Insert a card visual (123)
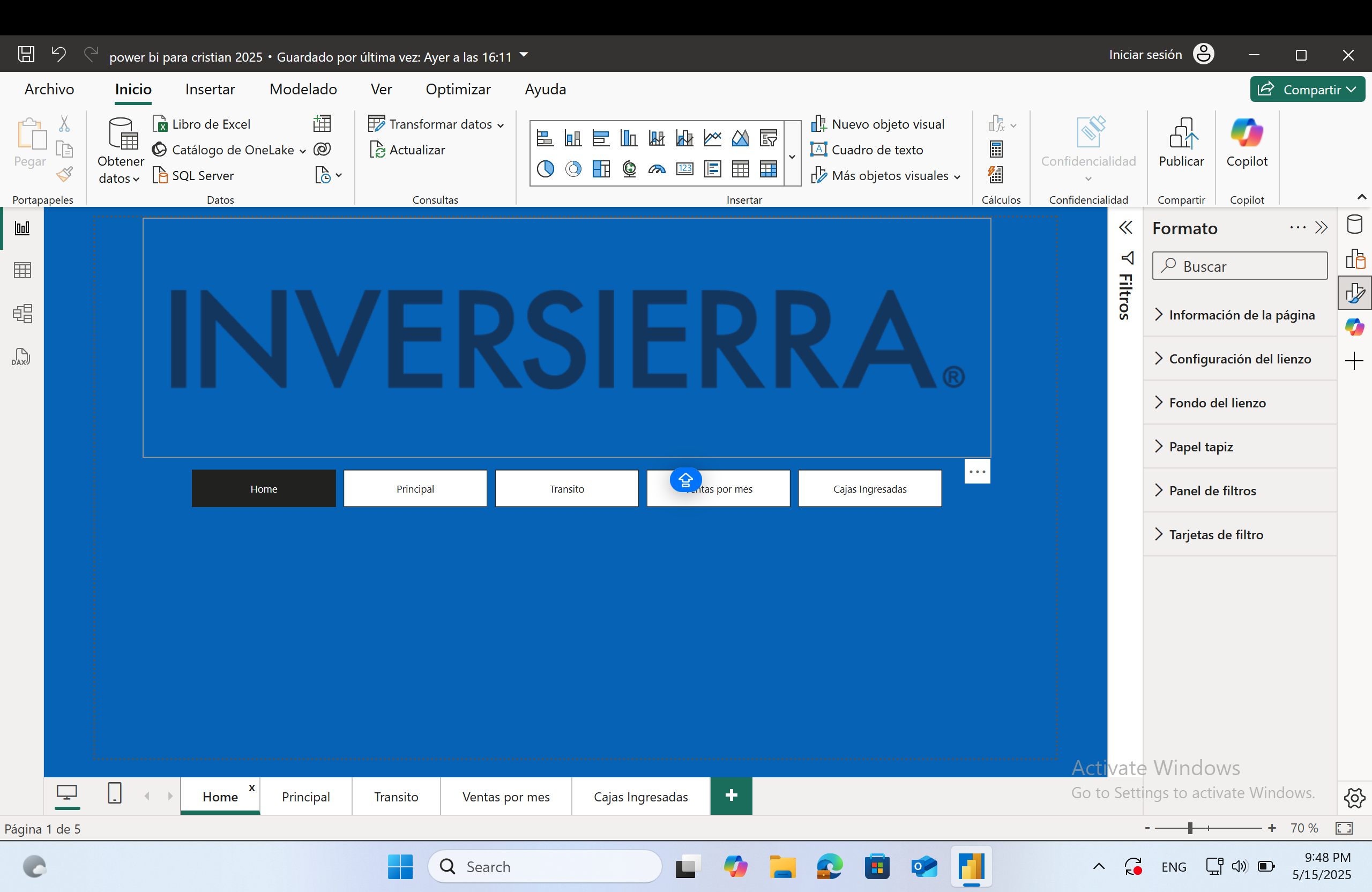1372x892 pixels. click(684, 169)
